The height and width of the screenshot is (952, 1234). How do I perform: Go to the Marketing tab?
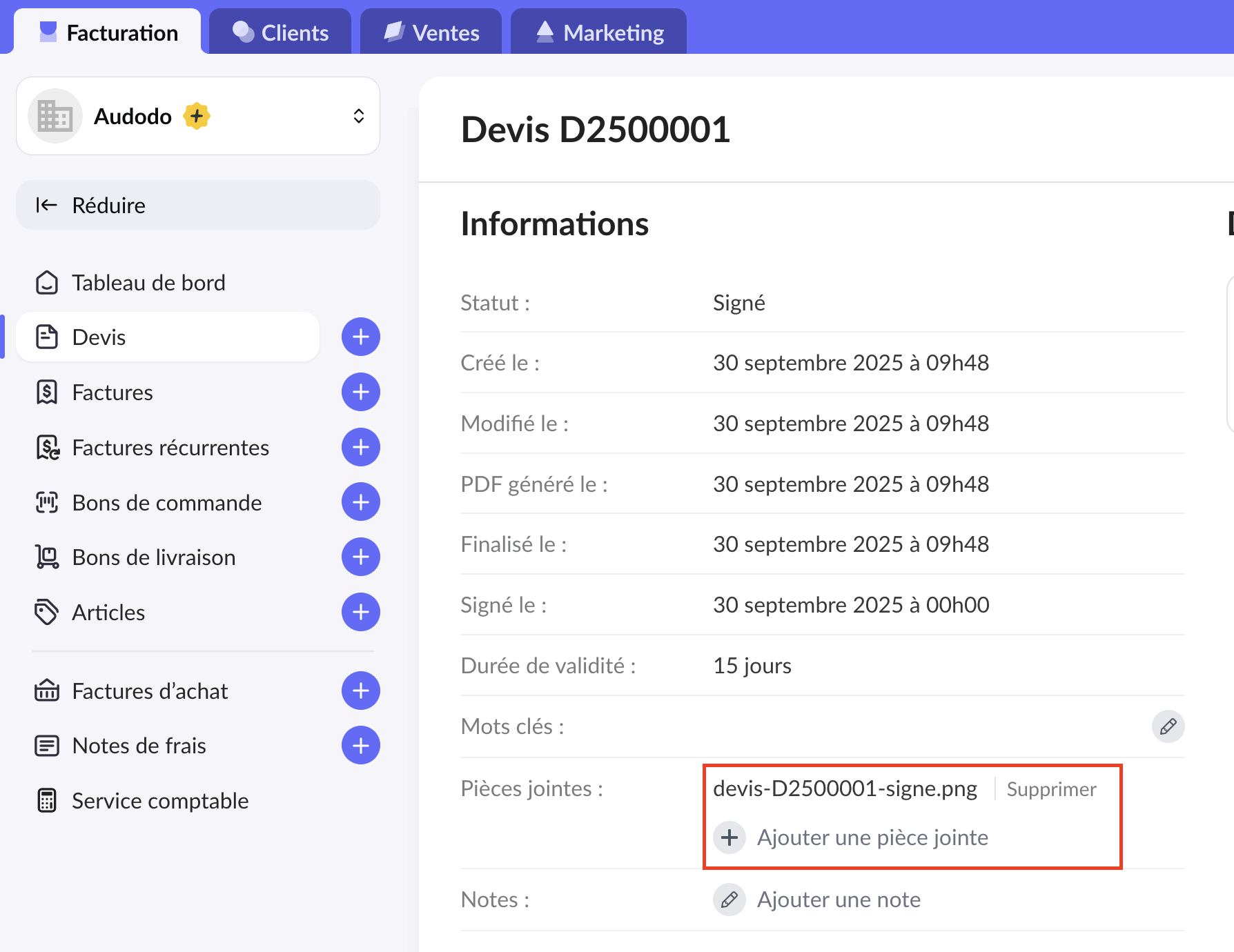pos(599,32)
